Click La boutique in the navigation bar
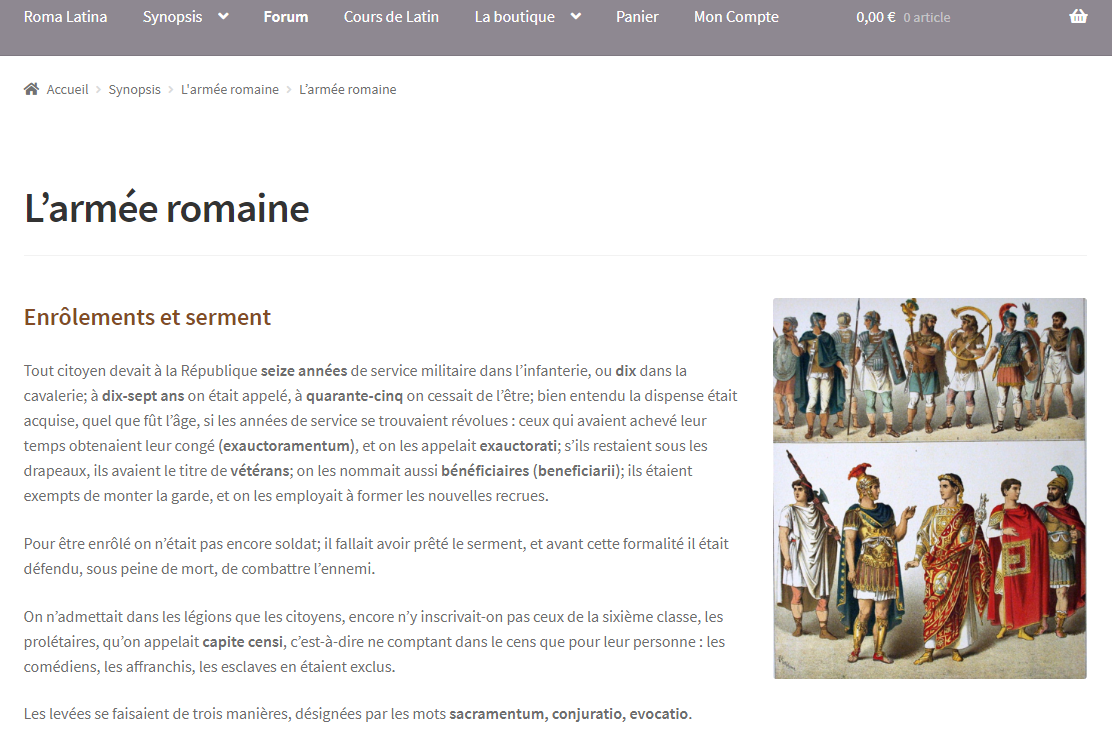The width and height of the screenshot is (1112, 735). [x=516, y=17]
